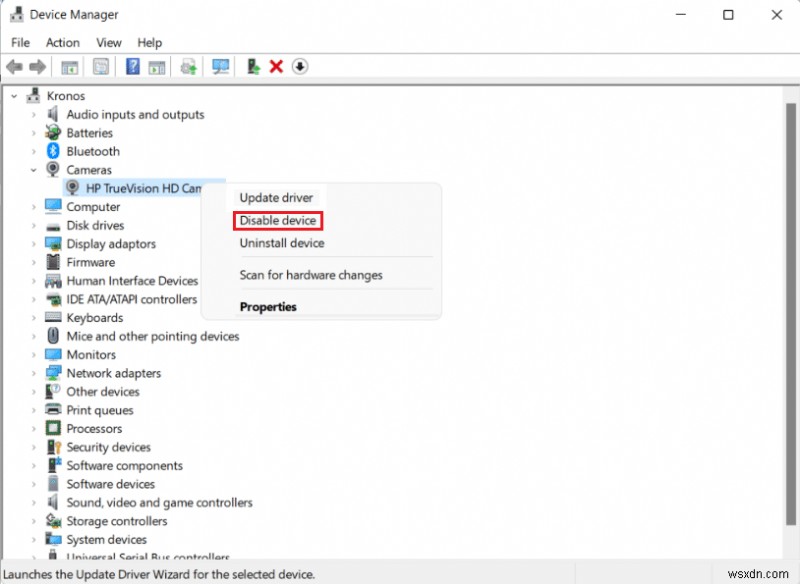The height and width of the screenshot is (584, 800).
Task: Select the Kronos root node
Action: click(65, 95)
